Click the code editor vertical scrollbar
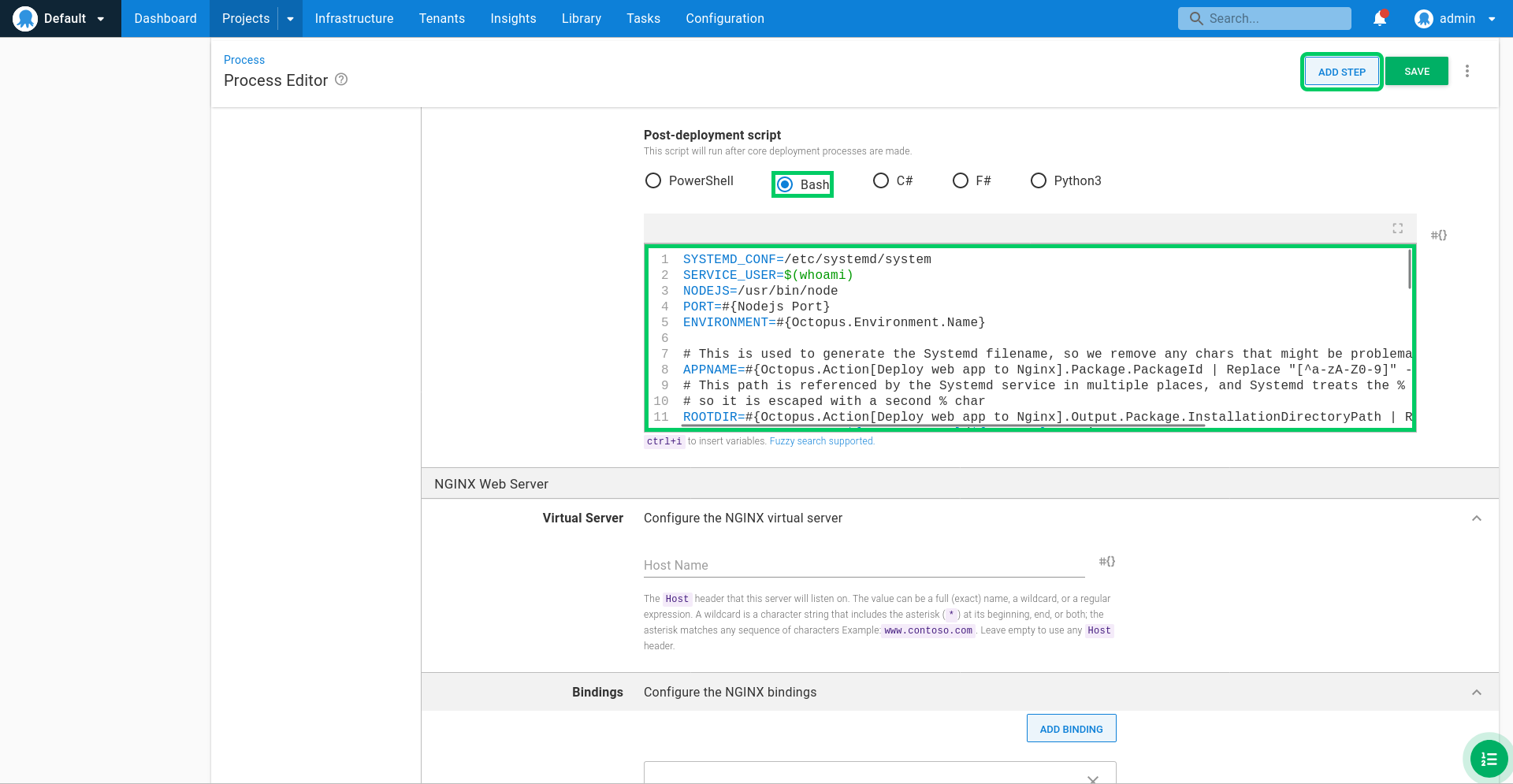 click(x=1409, y=269)
